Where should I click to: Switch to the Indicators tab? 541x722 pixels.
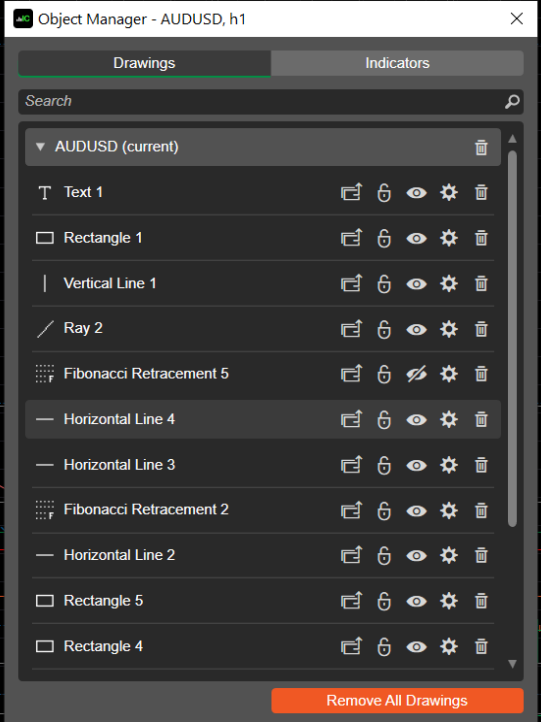(397, 63)
